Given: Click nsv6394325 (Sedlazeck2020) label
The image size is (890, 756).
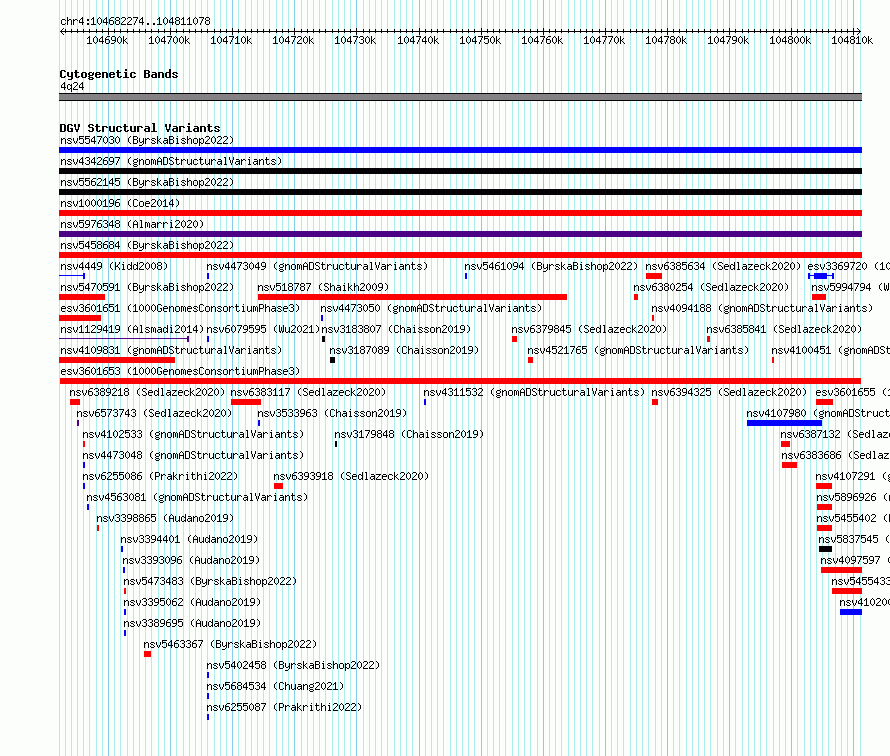Looking at the screenshot, I should point(729,392).
